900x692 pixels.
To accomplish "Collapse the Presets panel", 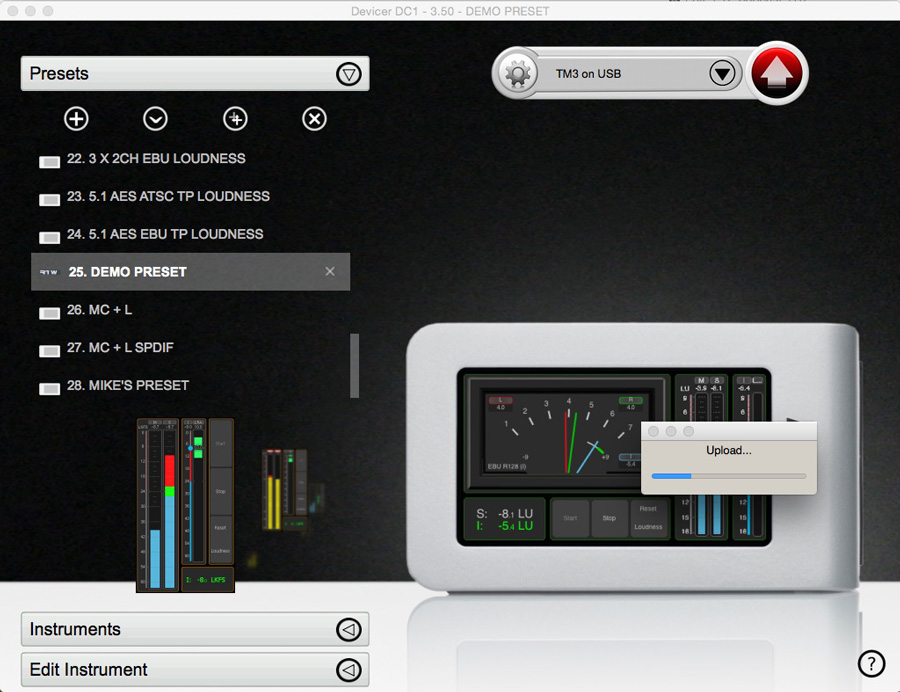I will click(x=348, y=74).
